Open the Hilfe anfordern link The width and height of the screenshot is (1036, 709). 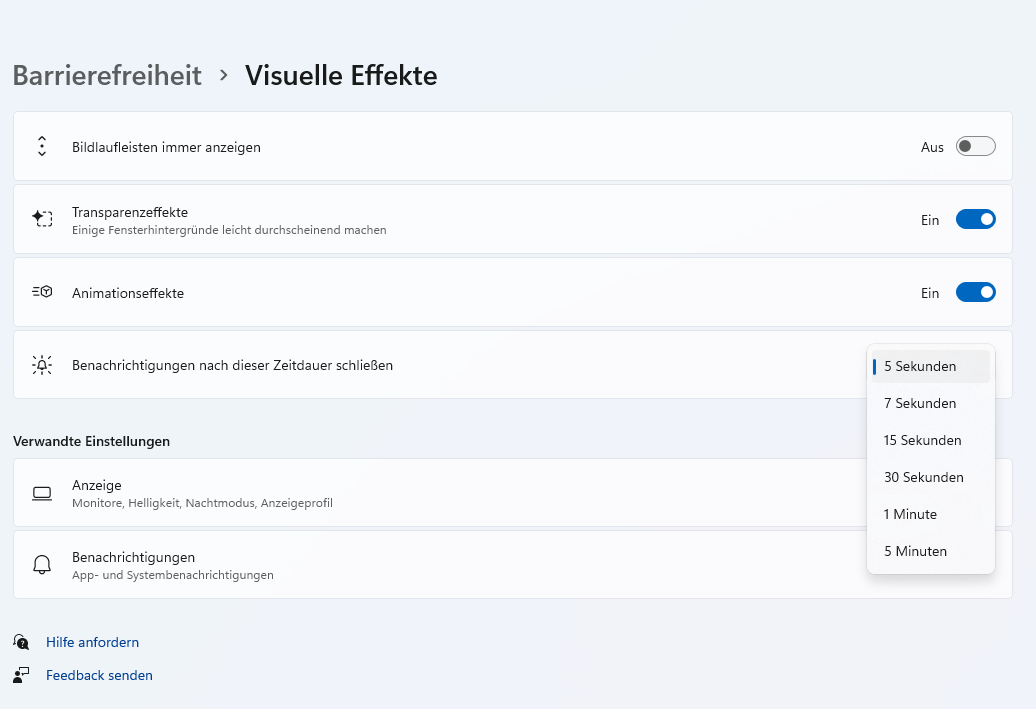[92, 642]
